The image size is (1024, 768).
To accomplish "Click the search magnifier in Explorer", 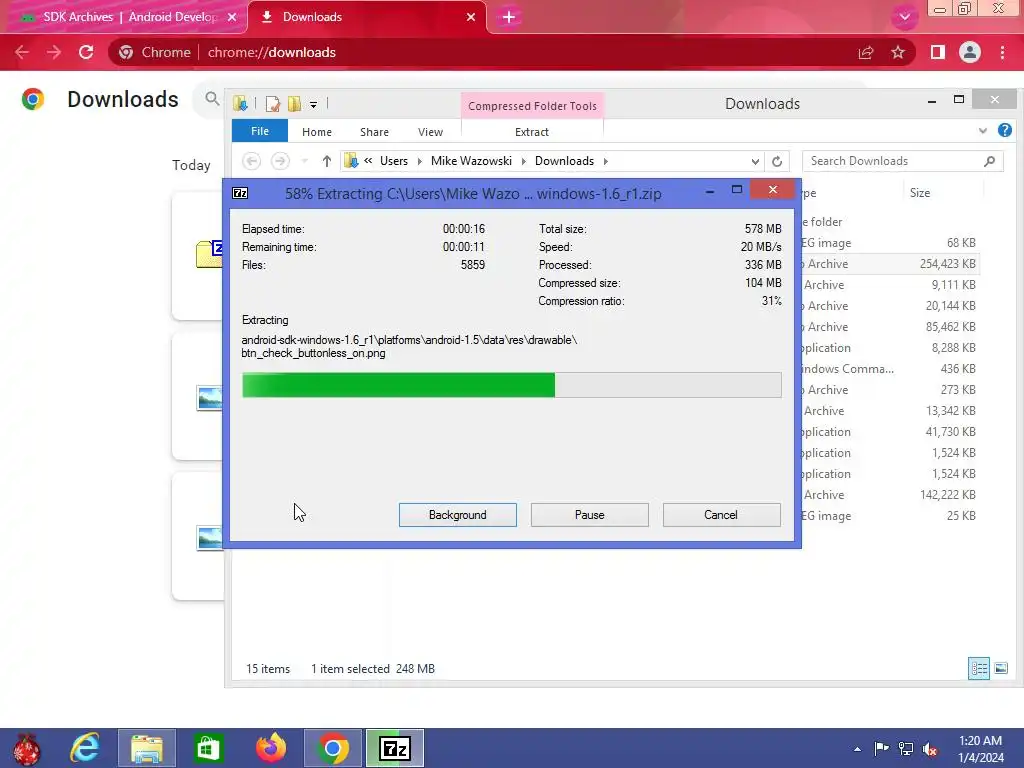I will [989, 161].
